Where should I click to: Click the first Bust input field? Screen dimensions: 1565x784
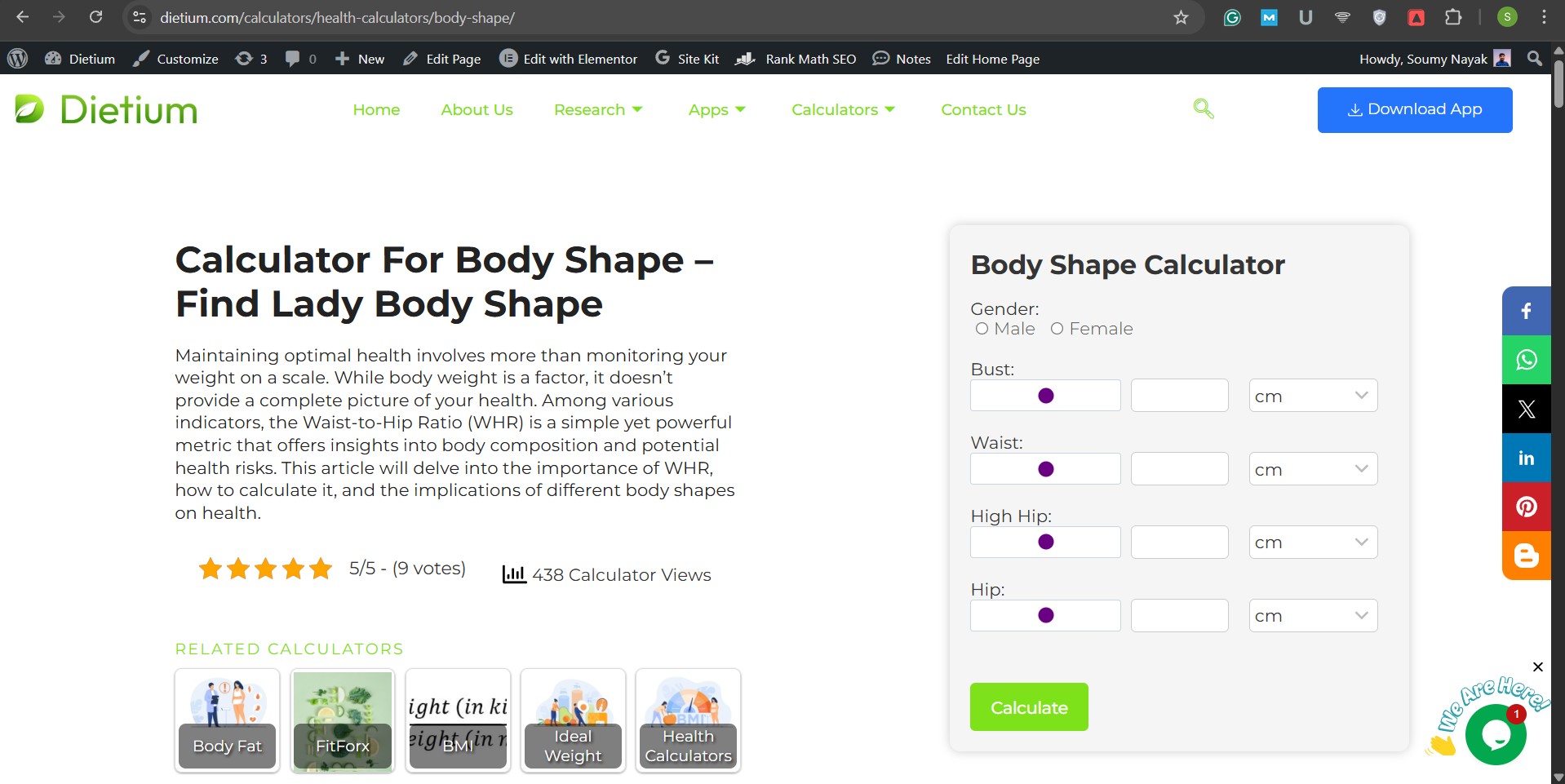pyautogui.click(x=1044, y=396)
